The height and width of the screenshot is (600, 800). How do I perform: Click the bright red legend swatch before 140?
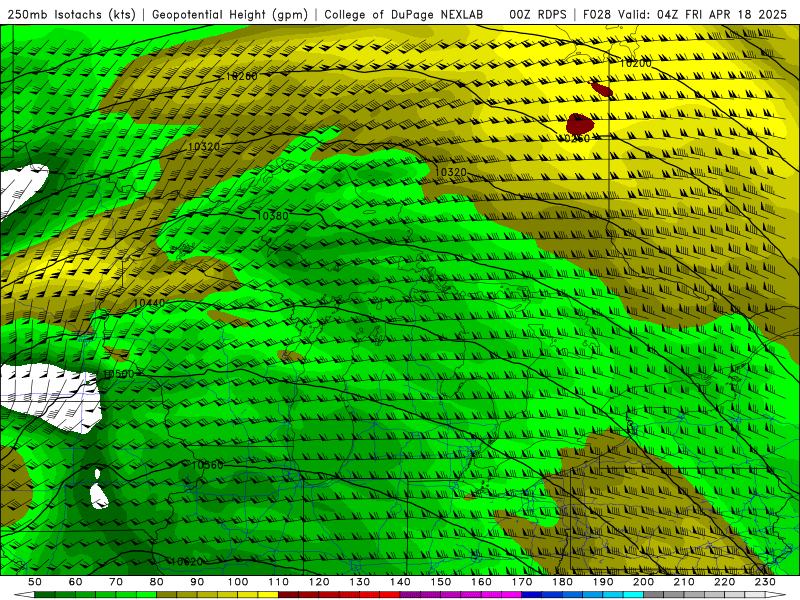(x=390, y=594)
